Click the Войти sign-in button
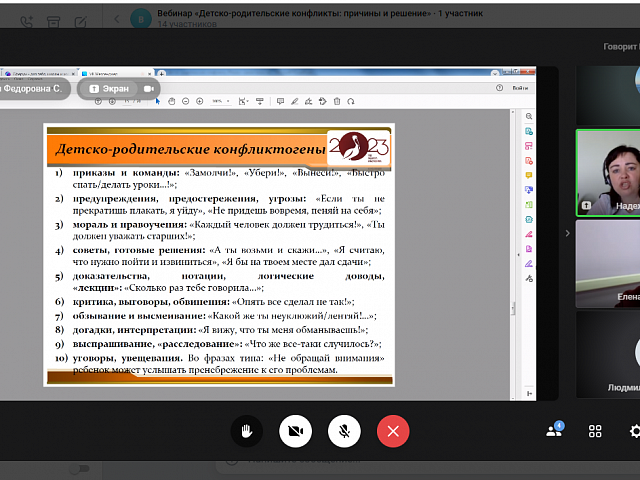Image resolution: width=640 pixels, height=480 pixels. [519, 88]
